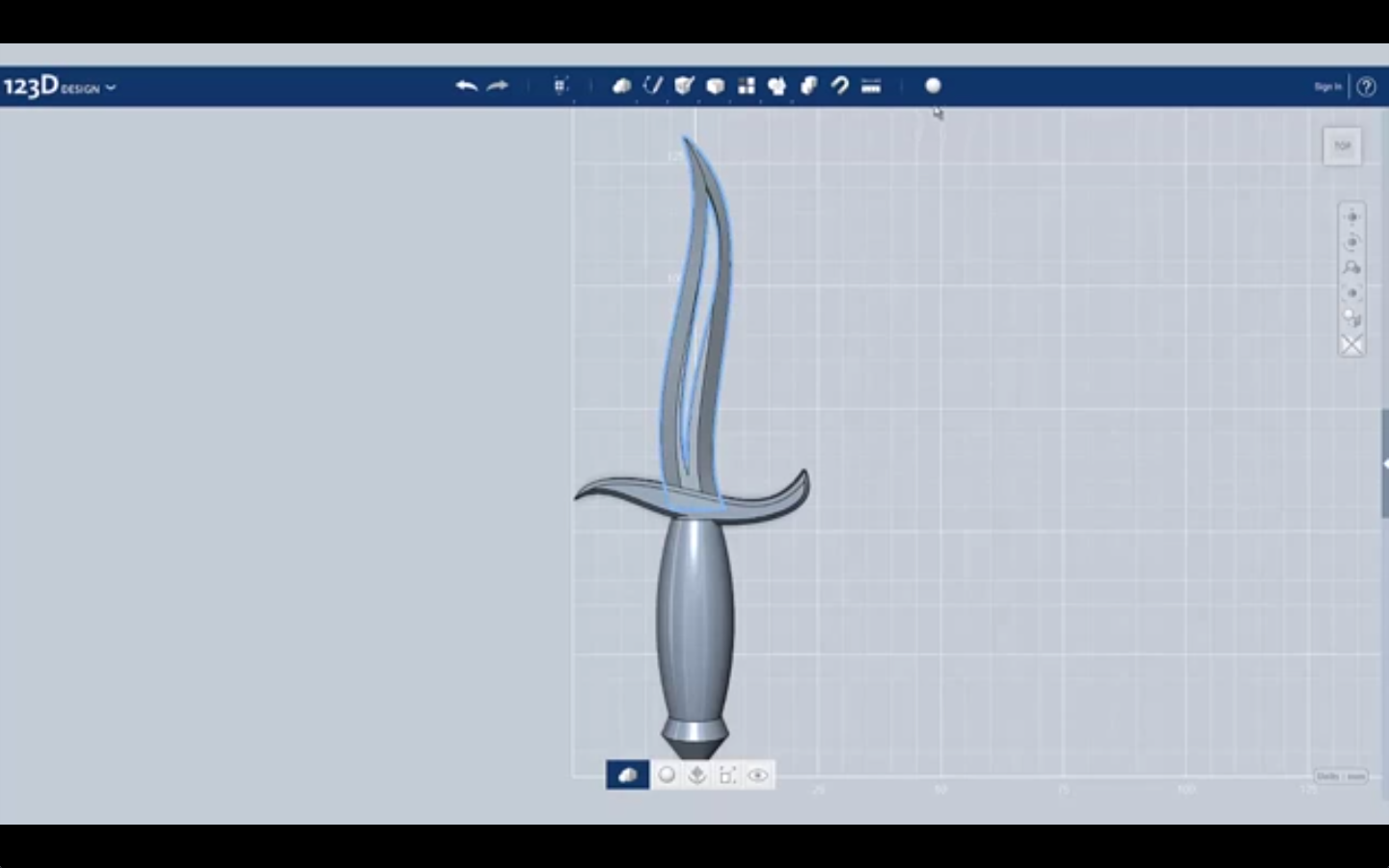Select the Zoom view tool

pyautogui.click(x=1351, y=268)
